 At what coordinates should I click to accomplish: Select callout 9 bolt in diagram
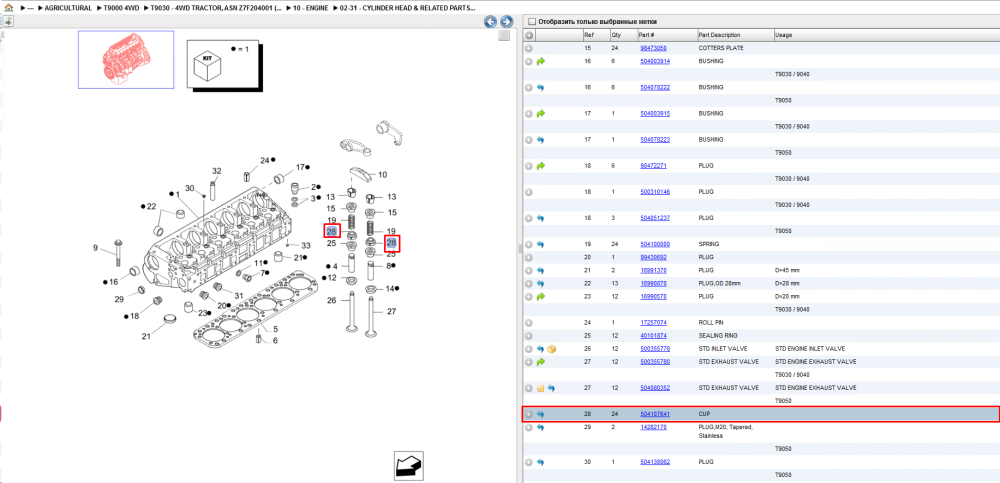(96, 248)
